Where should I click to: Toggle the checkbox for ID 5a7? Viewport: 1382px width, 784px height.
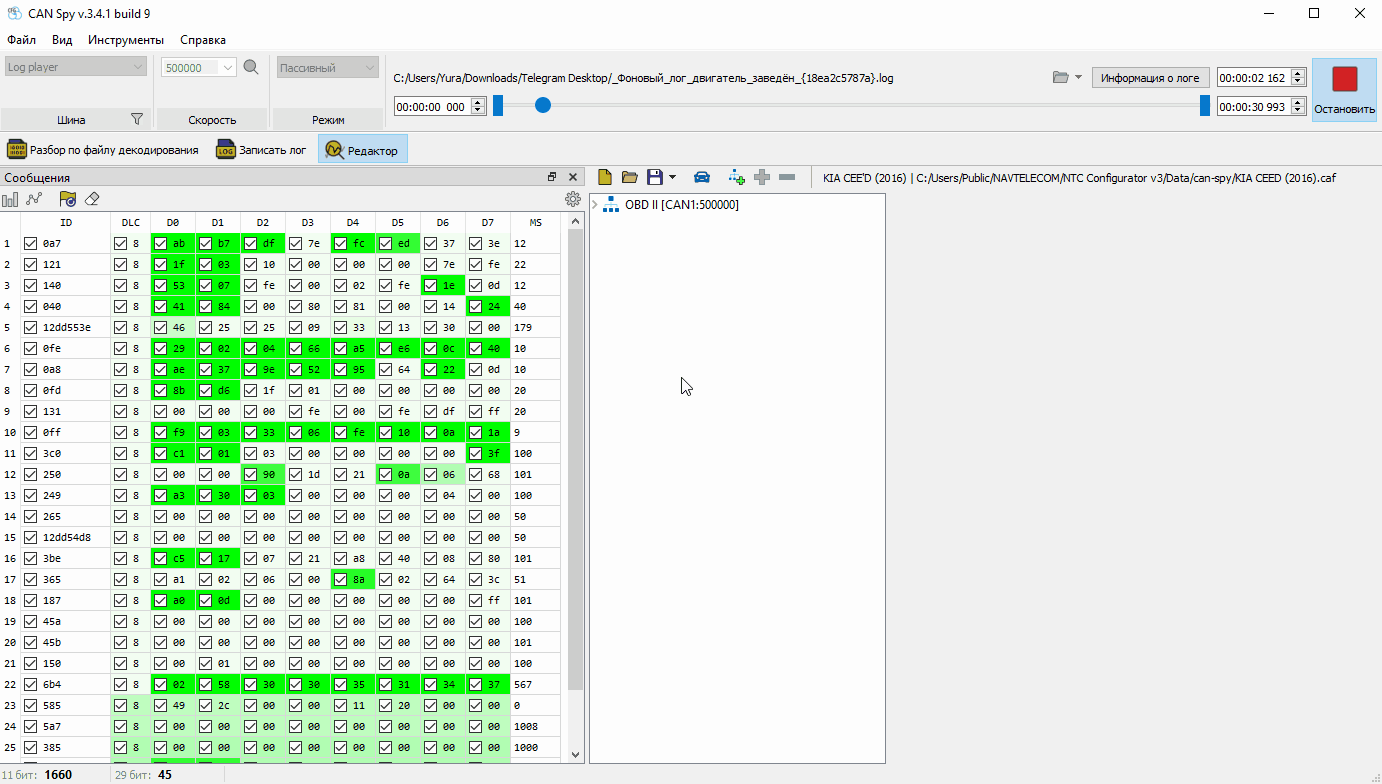(x=31, y=726)
